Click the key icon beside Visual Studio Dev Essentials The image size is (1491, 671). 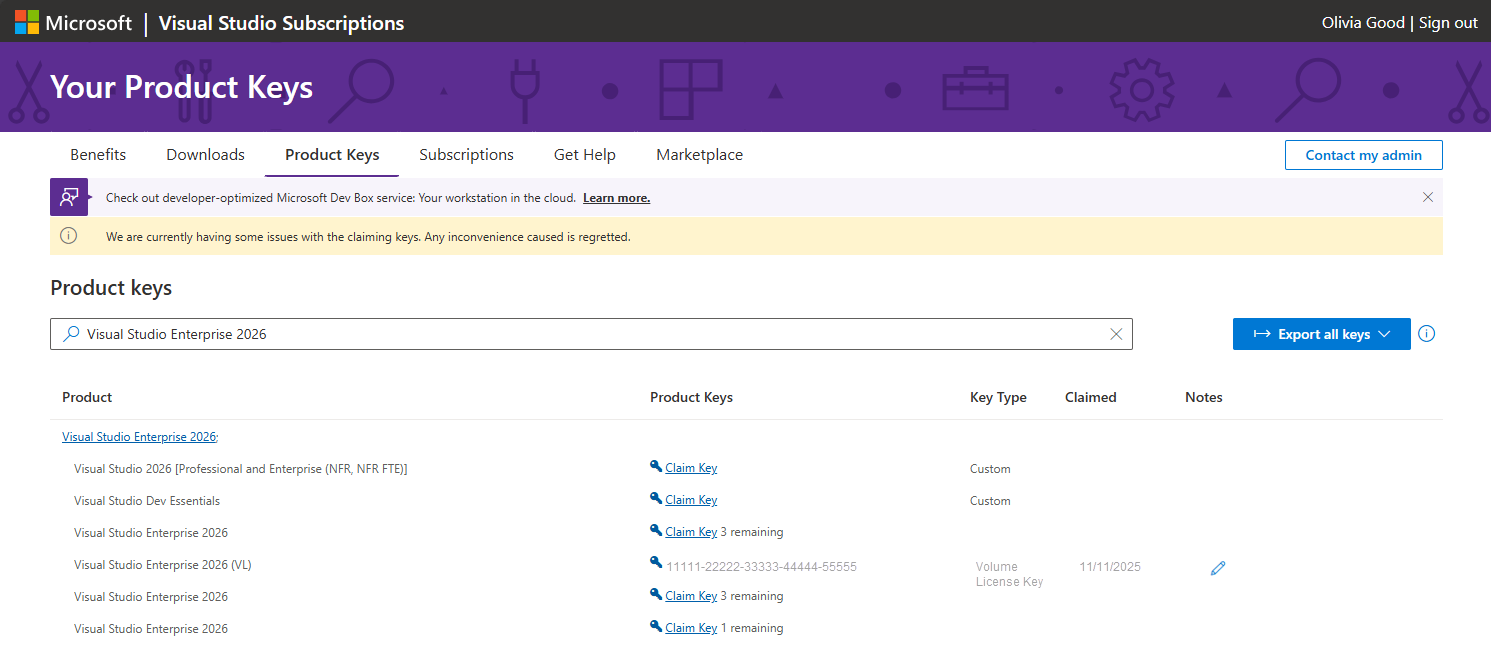tap(657, 499)
